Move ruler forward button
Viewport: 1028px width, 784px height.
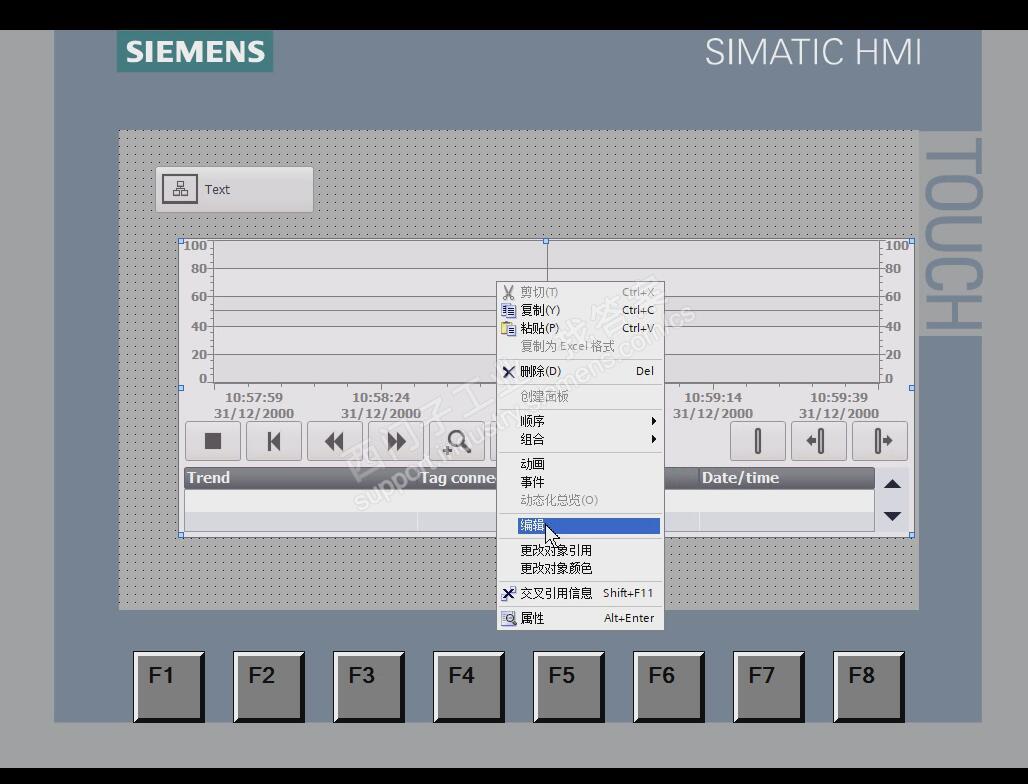pos(880,441)
